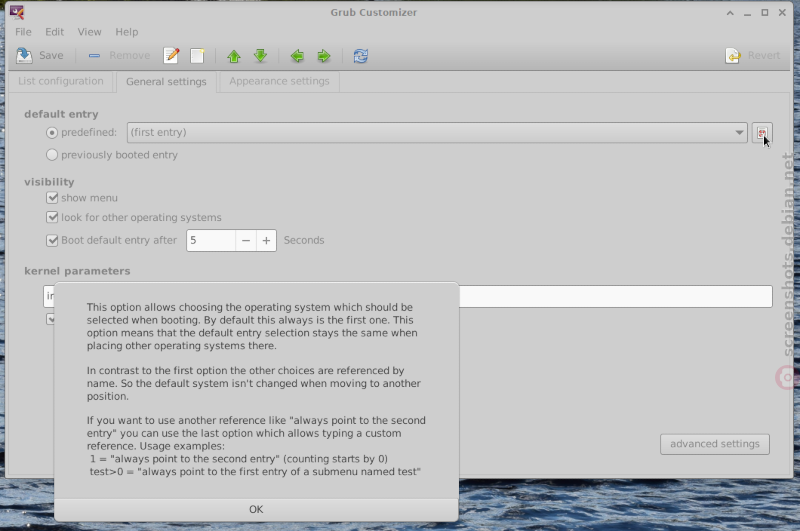Close the Grub Customizer window
This screenshot has width=800, height=531.
coord(782,13)
